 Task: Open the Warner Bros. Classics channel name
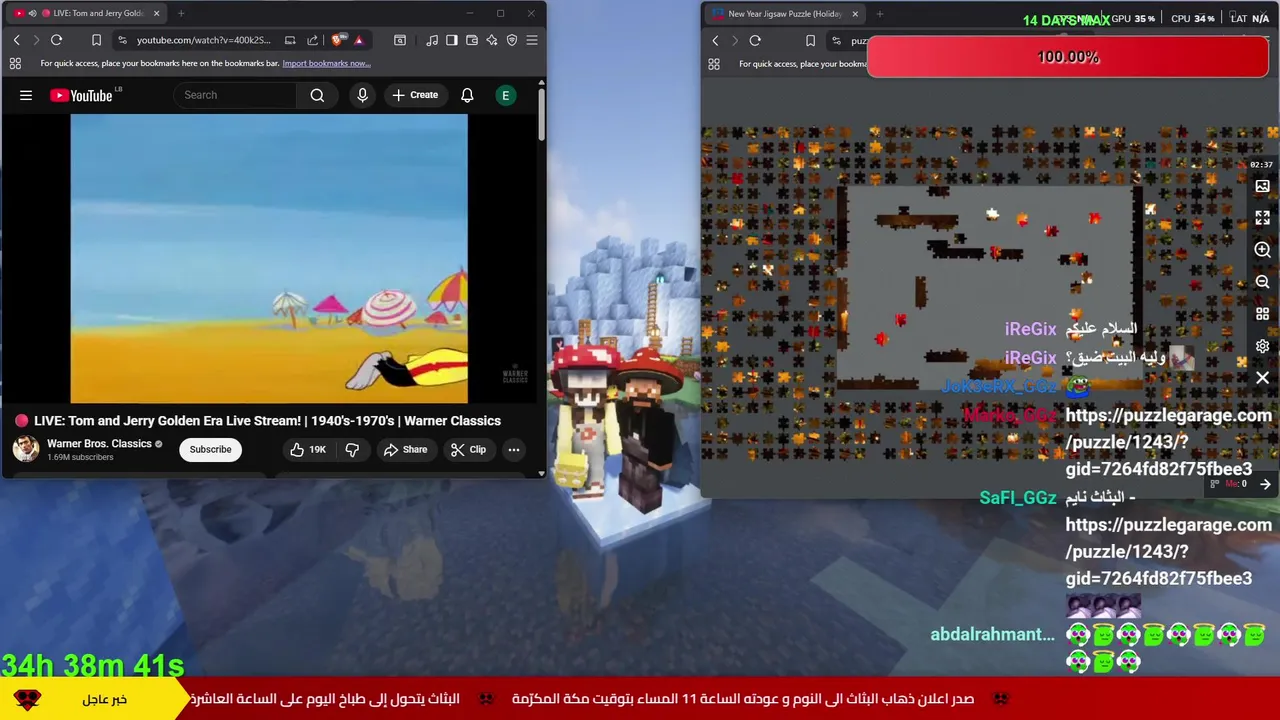(x=99, y=443)
